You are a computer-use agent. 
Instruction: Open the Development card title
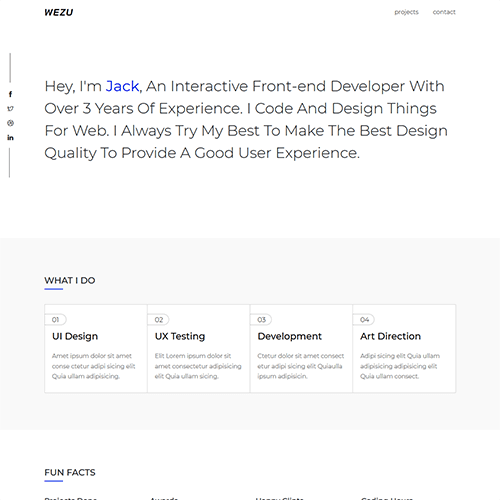point(290,336)
